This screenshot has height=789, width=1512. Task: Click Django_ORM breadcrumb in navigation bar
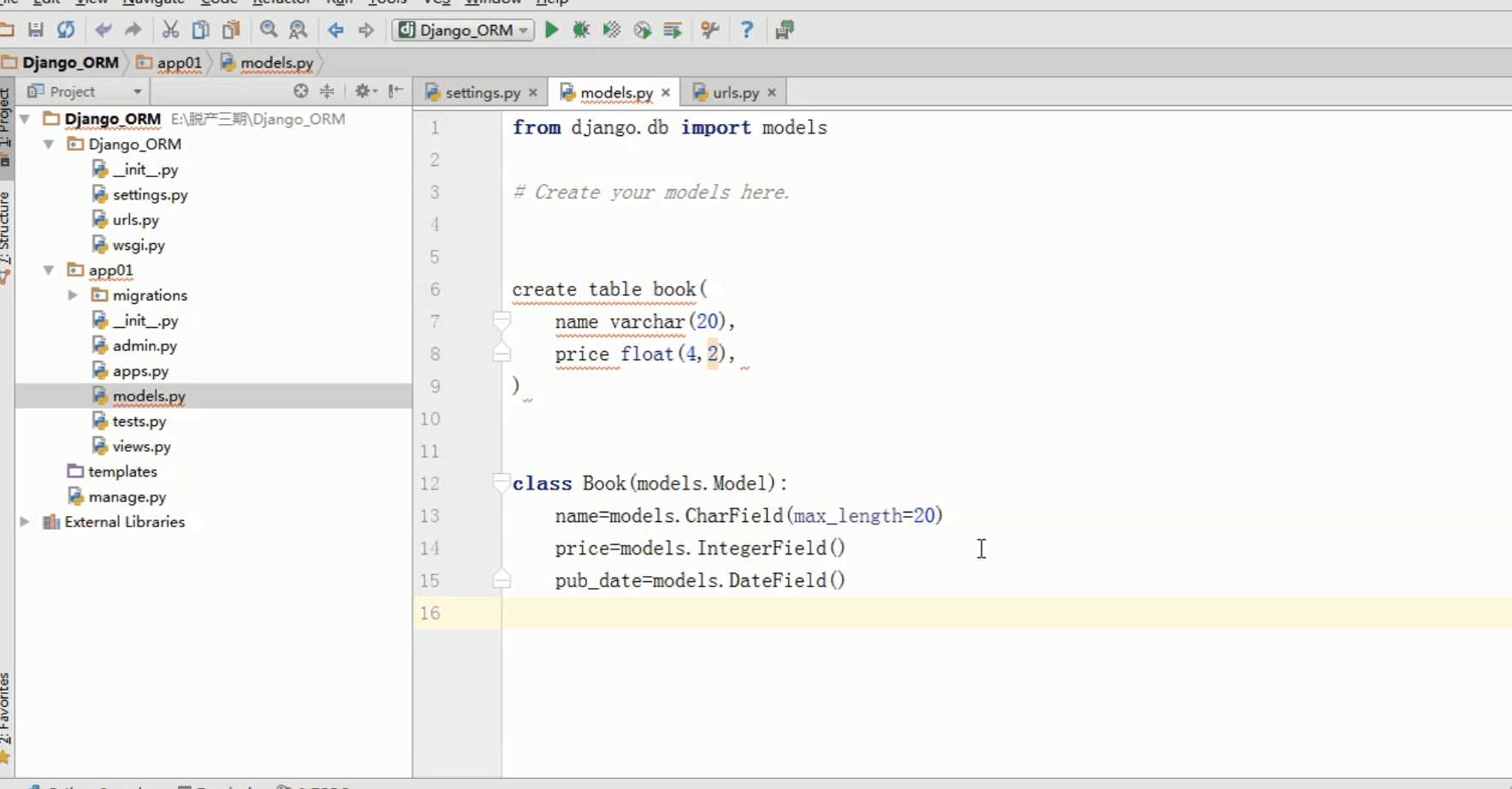pyautogui.click(x=61, y=62)
